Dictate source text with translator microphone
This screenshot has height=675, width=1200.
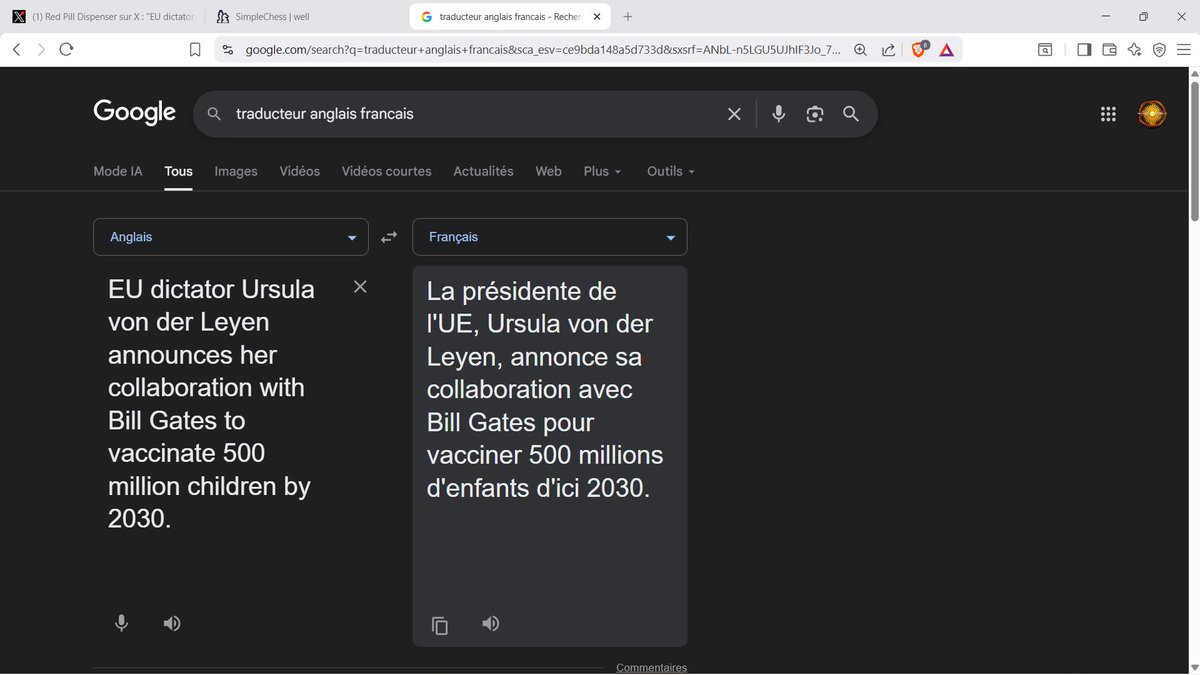click(x=121, y=623)
